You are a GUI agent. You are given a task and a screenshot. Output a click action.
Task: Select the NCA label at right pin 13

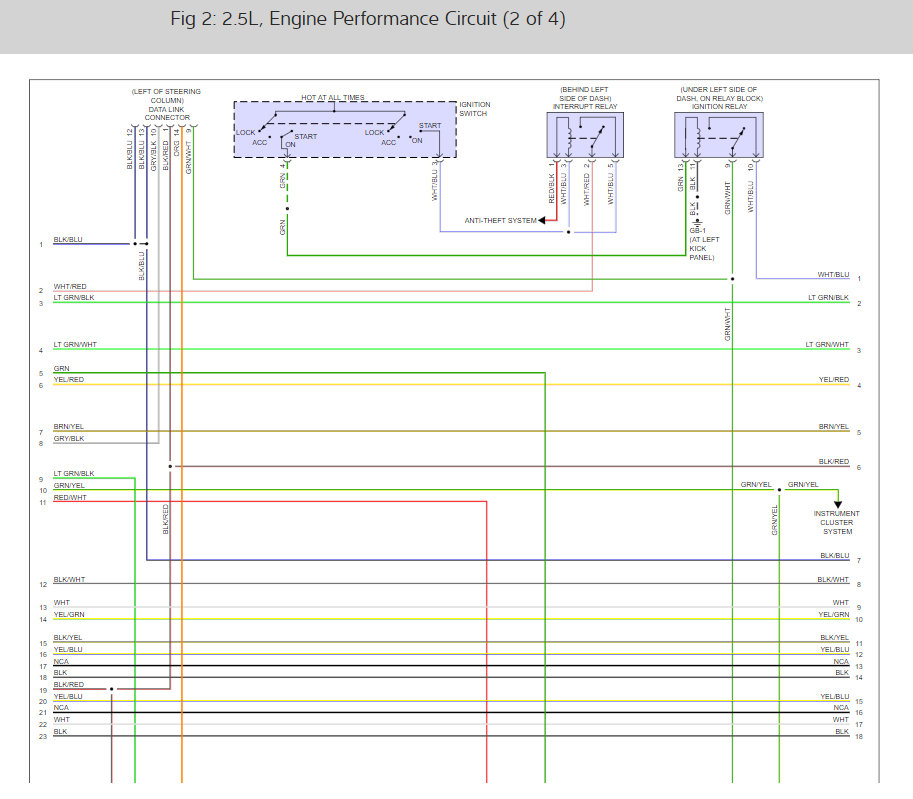pos(841,662)
